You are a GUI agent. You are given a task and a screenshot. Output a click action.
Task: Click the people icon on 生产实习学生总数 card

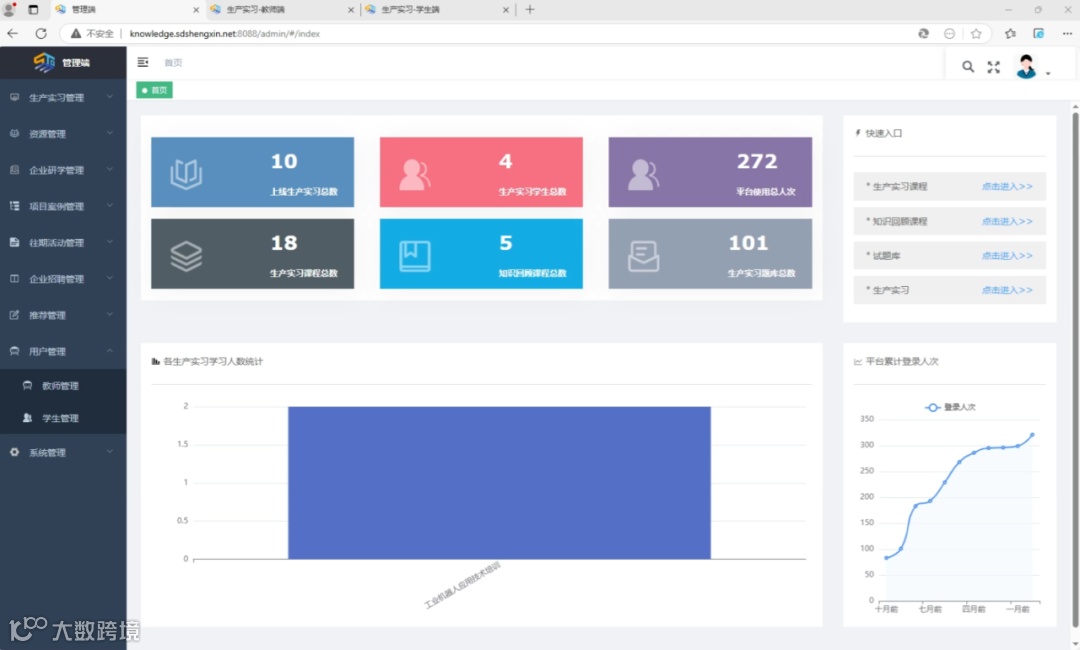point(415,175)
